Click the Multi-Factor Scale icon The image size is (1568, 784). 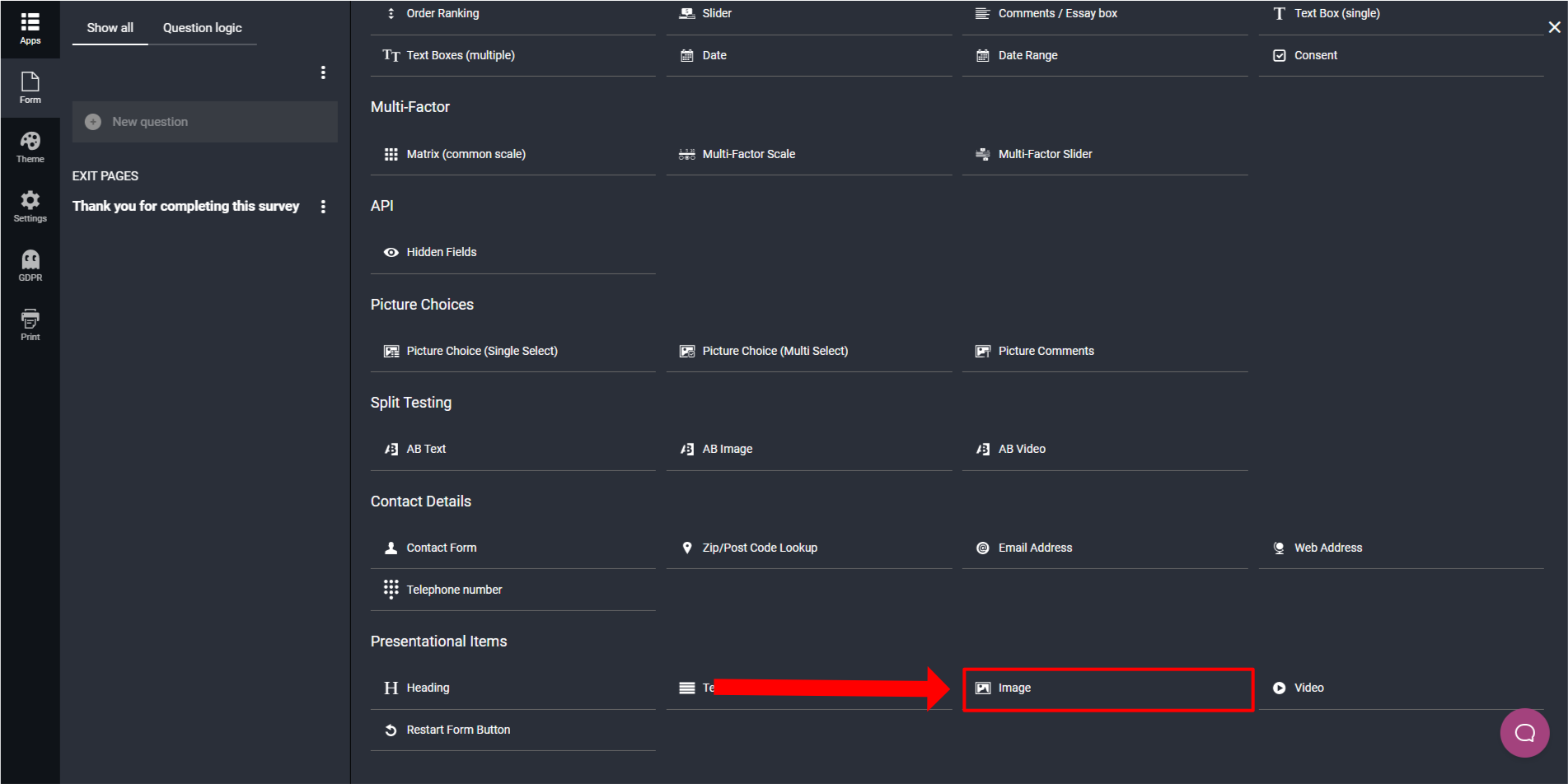click(686, 154)
